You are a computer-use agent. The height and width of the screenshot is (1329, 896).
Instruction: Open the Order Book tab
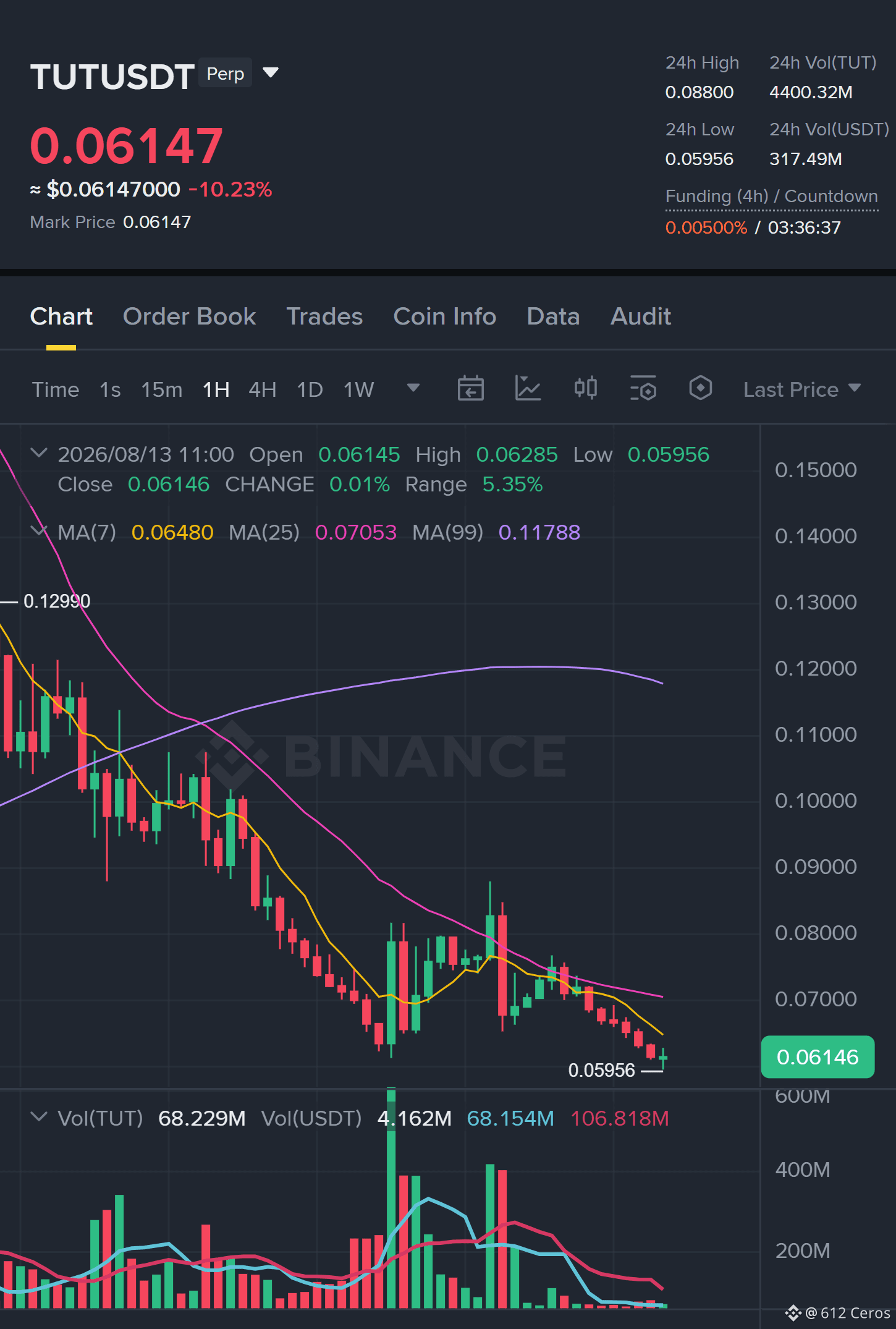[189, 316]
